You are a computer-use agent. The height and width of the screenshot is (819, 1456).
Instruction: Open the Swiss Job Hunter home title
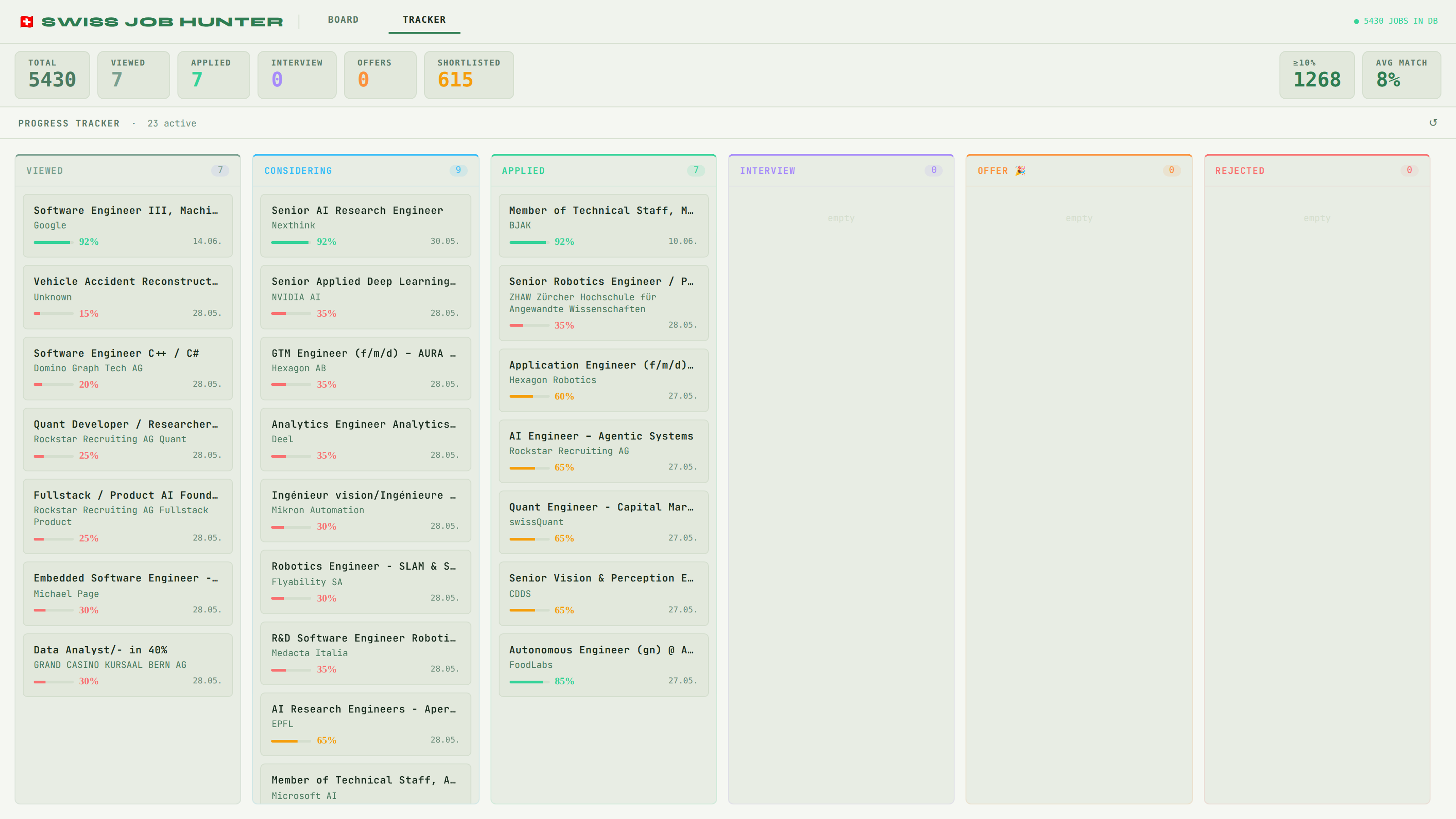coord(162,21)
